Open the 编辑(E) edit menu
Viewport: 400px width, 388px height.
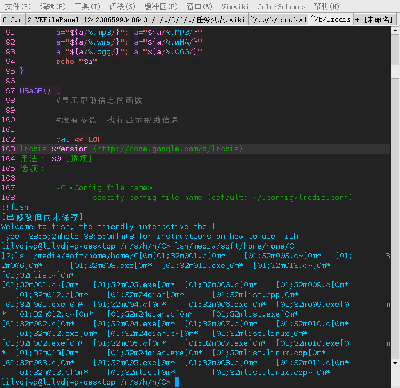point(53,6)
